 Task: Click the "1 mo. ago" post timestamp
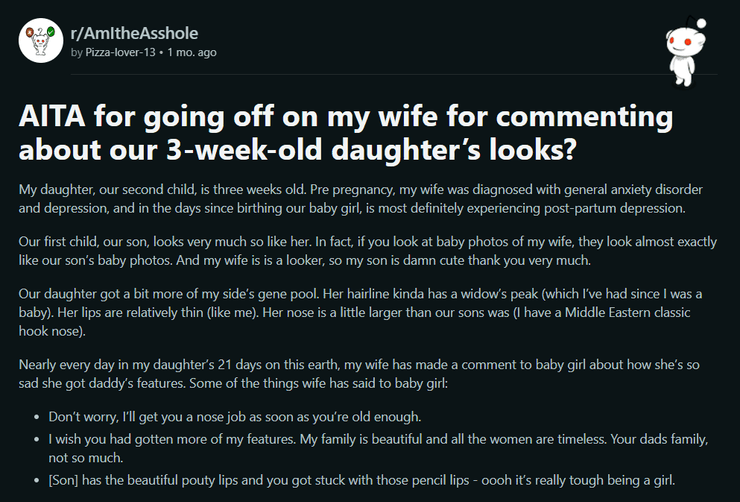click(x=191, y=52)
